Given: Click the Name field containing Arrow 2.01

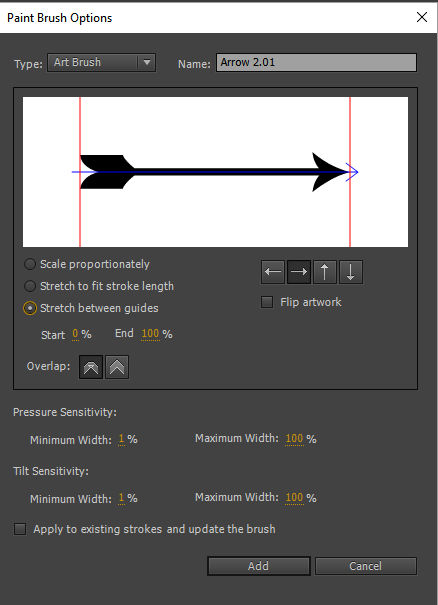Looking at the screenshot, I should click(316, 63).
